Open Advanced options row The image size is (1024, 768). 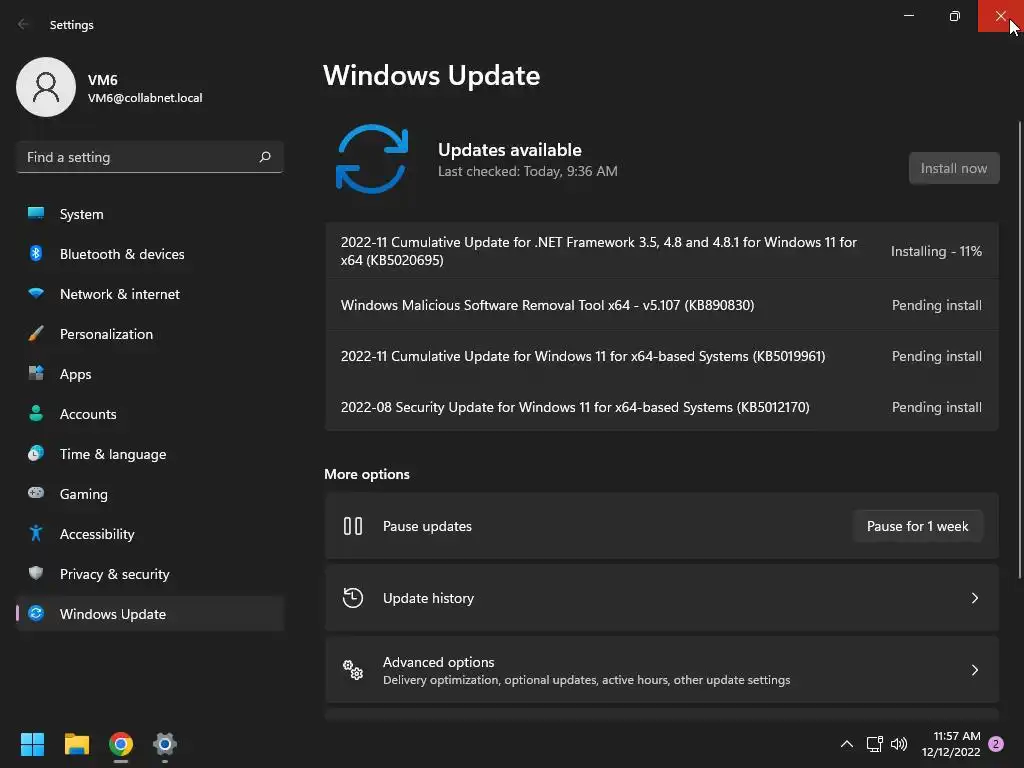pyautogui.click(x=662, y=669)
